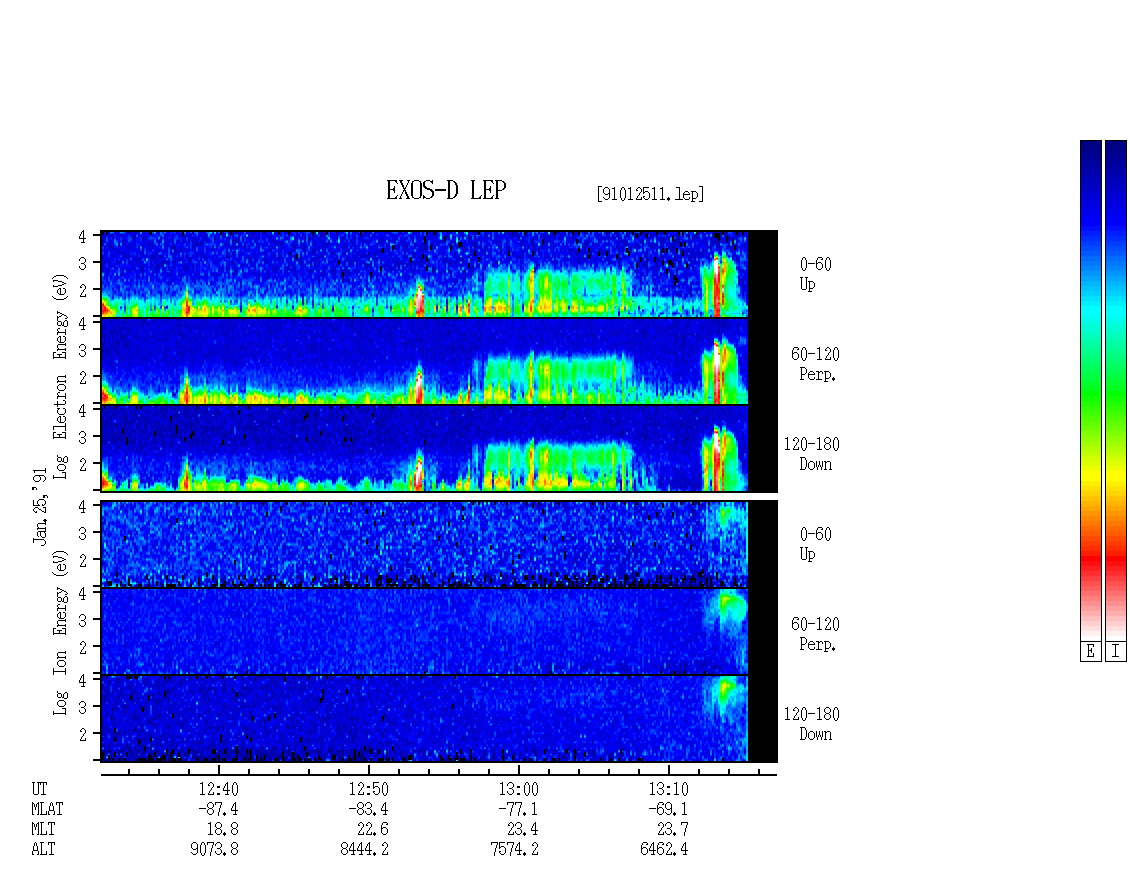
Task: Click the ion 120-180 Down spectrogram panel
Action: click(x=424, y=719)
